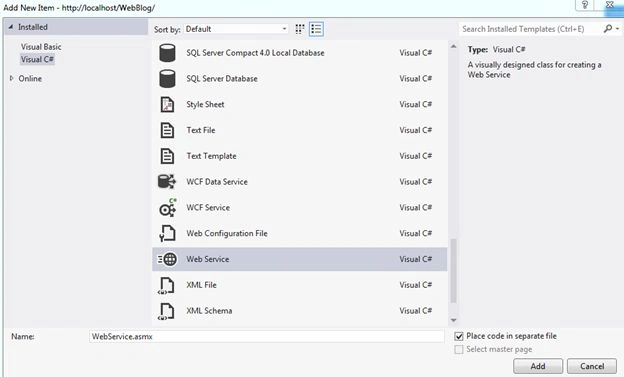Click the SQL Server Database cylinder icon

[167, 79]
